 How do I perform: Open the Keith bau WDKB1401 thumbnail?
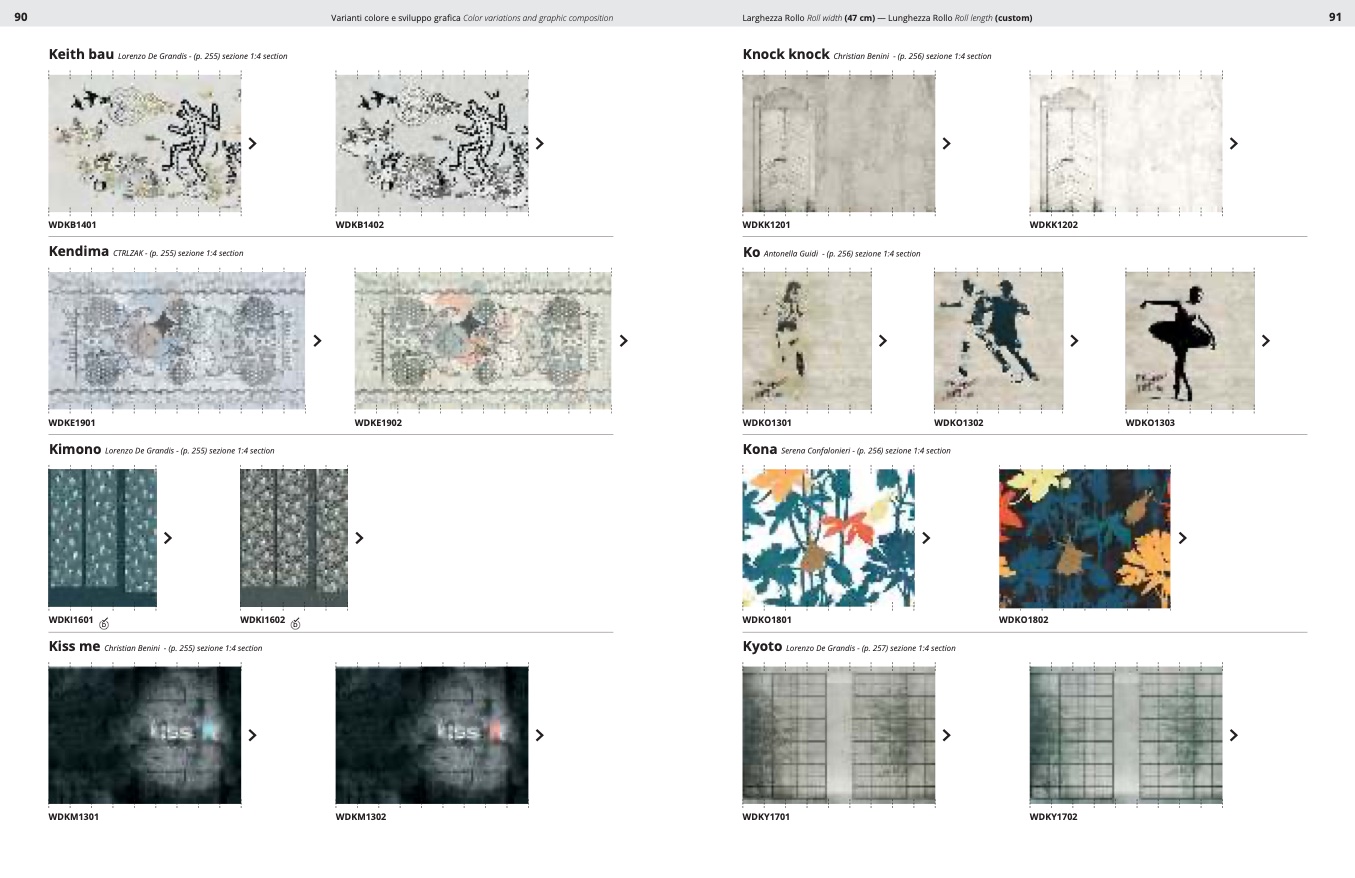point(145,143)
